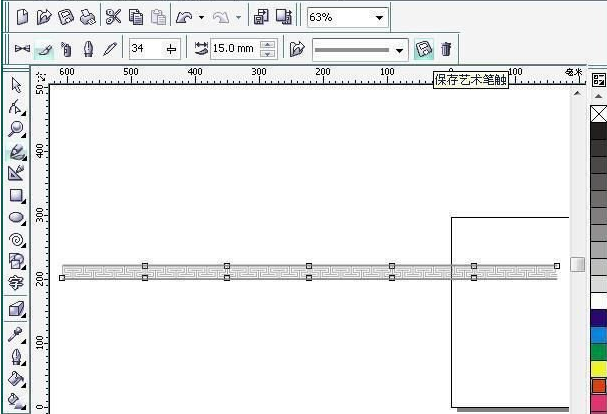Screen dimensions: 607x414
Task: Open a file with the Open icon
Action: point(44,17)
